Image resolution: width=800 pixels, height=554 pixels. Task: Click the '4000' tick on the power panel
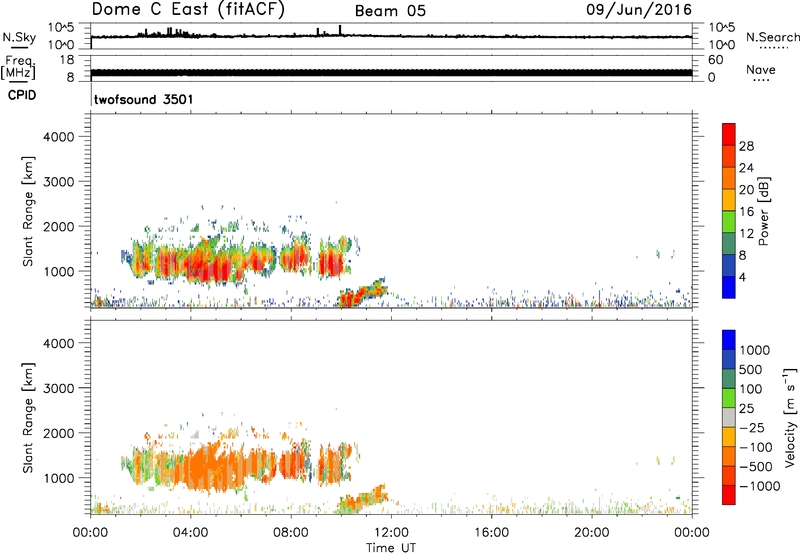58,137
